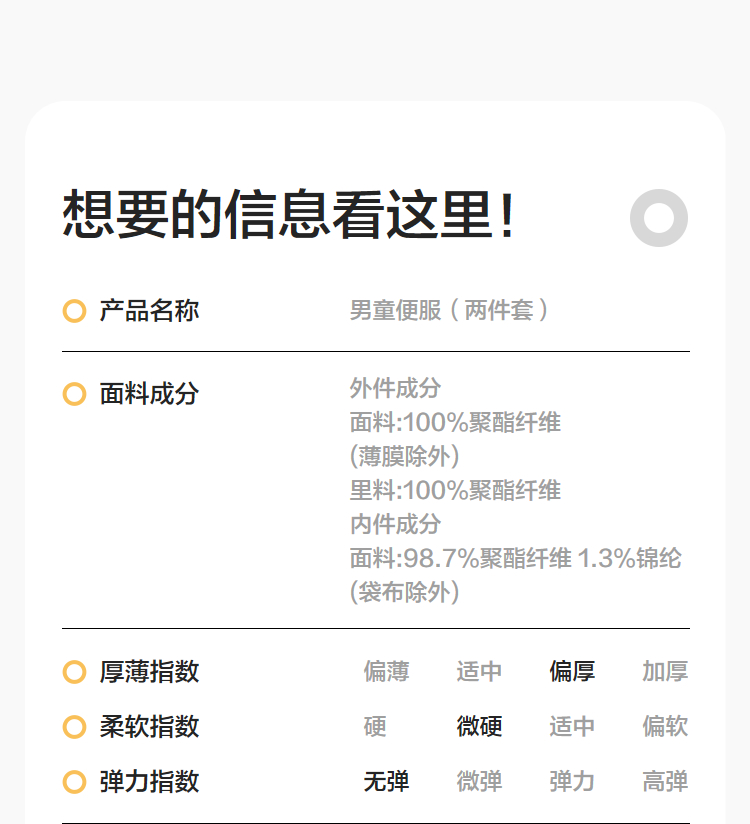This screenshot has height=824, width=750.
Task: Select the highlighted 无弹 option
Action: click(x=386, y=782)
